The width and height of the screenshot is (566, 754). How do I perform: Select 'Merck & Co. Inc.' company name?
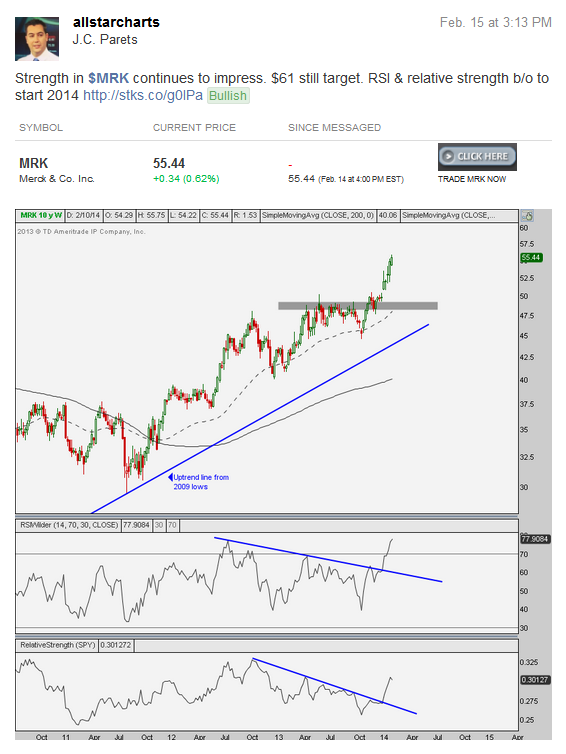[57, 179]
